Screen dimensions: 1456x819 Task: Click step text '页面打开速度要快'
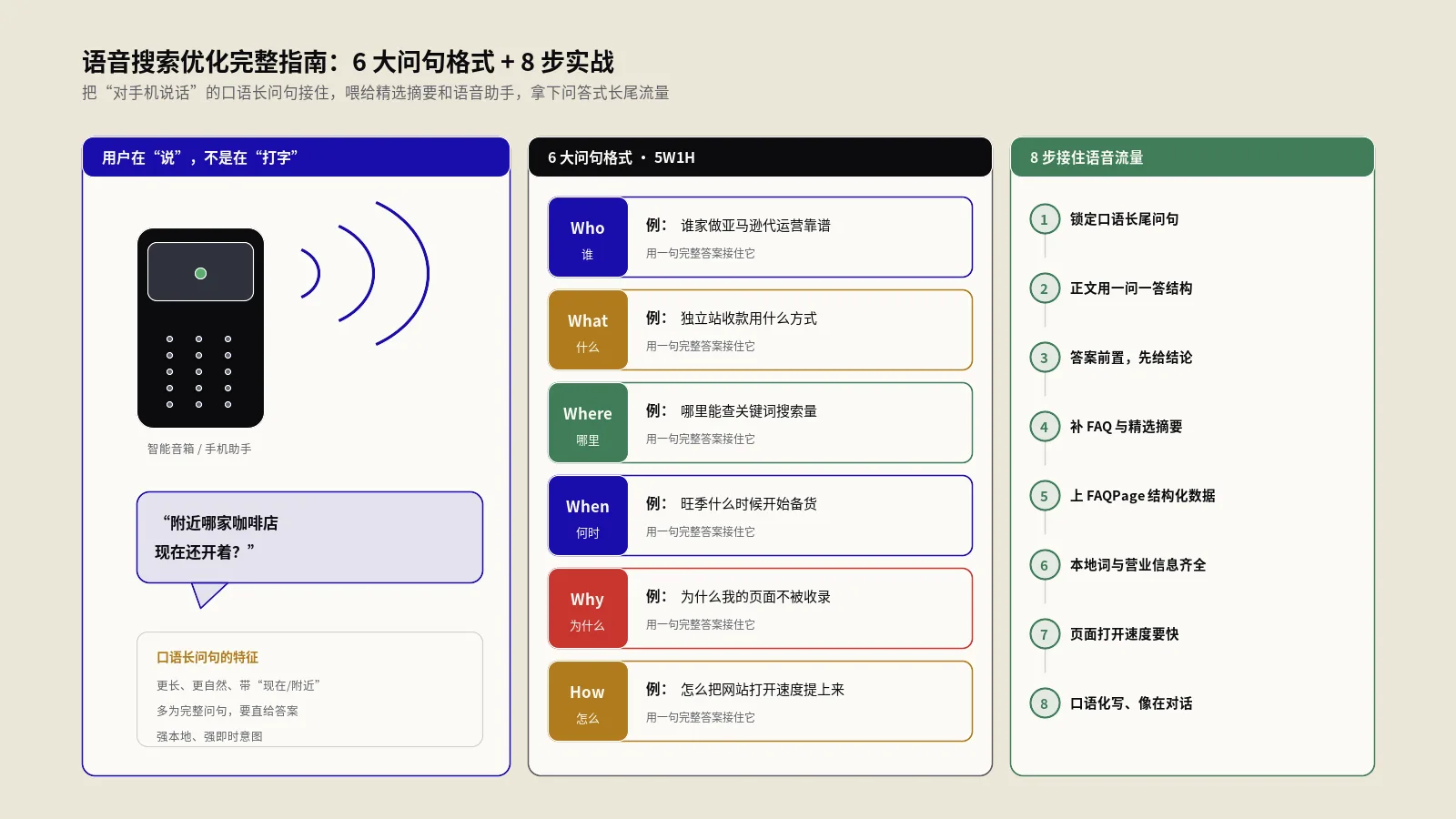tap(1125, 634)
